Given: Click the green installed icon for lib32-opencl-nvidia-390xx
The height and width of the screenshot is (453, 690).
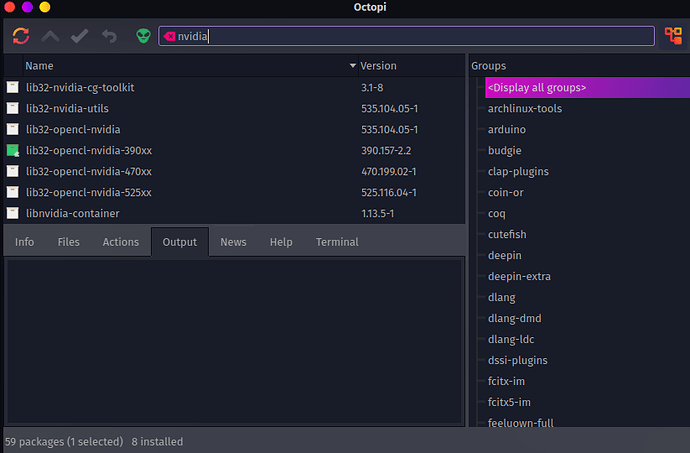Looking at the screenshot, I should tap(13, 151).
